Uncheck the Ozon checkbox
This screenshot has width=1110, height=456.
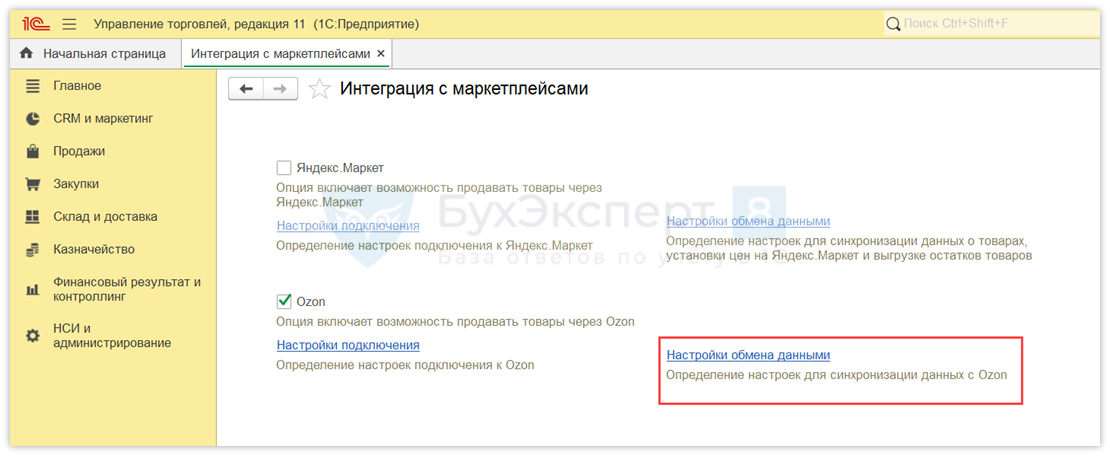[x=284, y=301]
